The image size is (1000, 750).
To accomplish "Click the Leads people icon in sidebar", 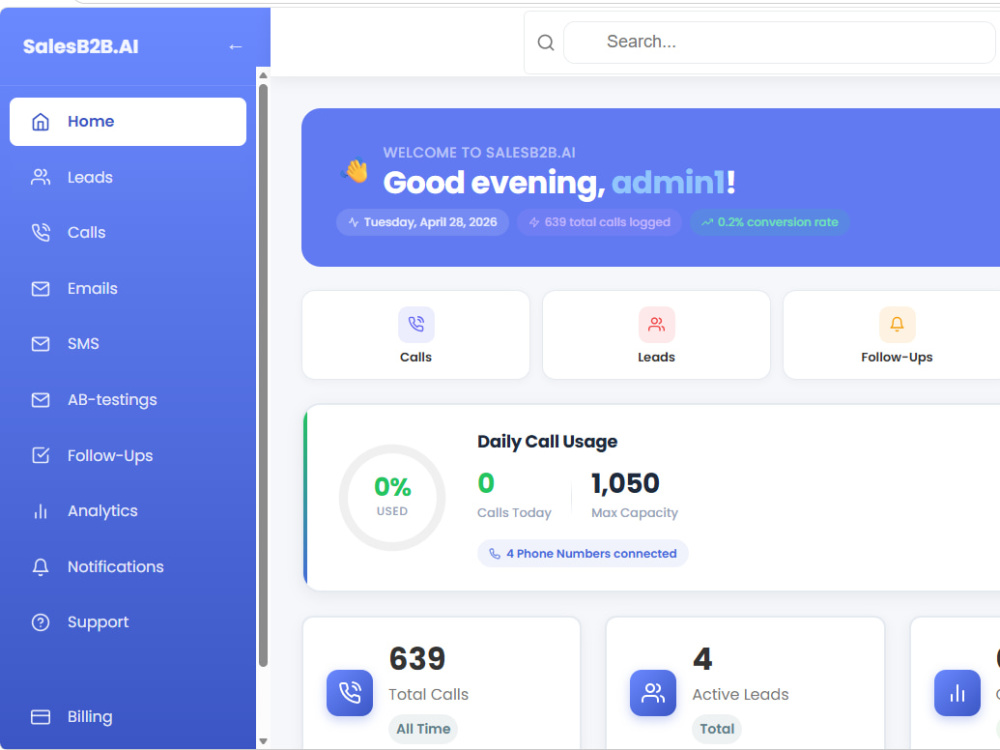I will (40, 177).
